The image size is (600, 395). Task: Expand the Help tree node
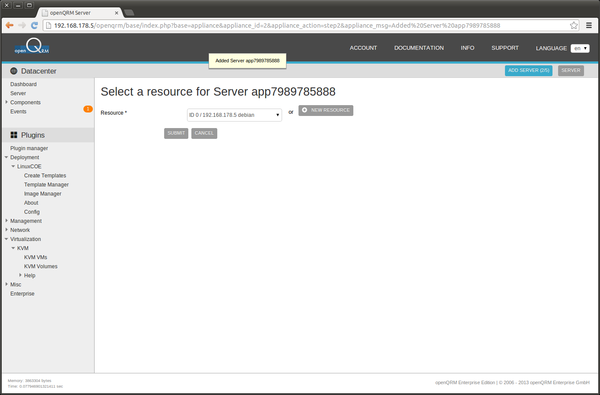[20, 275]
